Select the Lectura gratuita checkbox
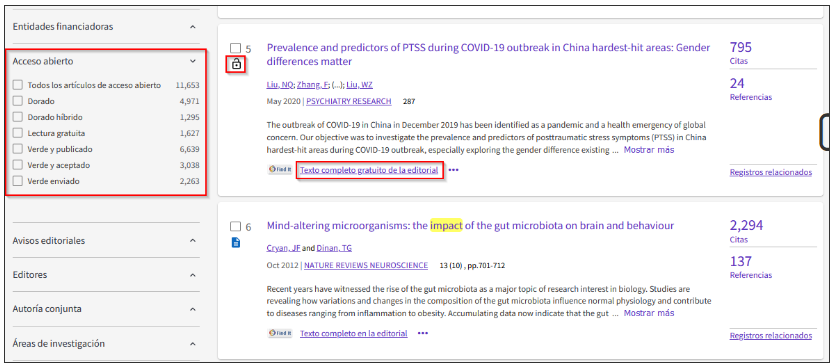This screenshot has width=830, height=364. coord(18,133)
